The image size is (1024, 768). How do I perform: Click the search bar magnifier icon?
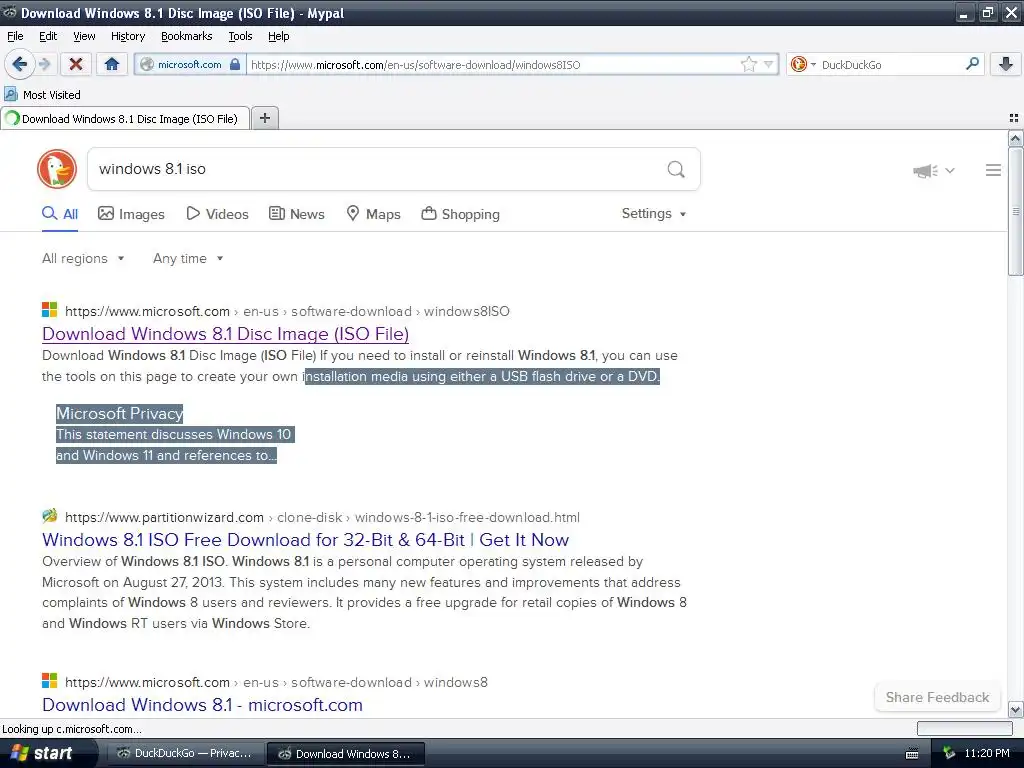972,64
